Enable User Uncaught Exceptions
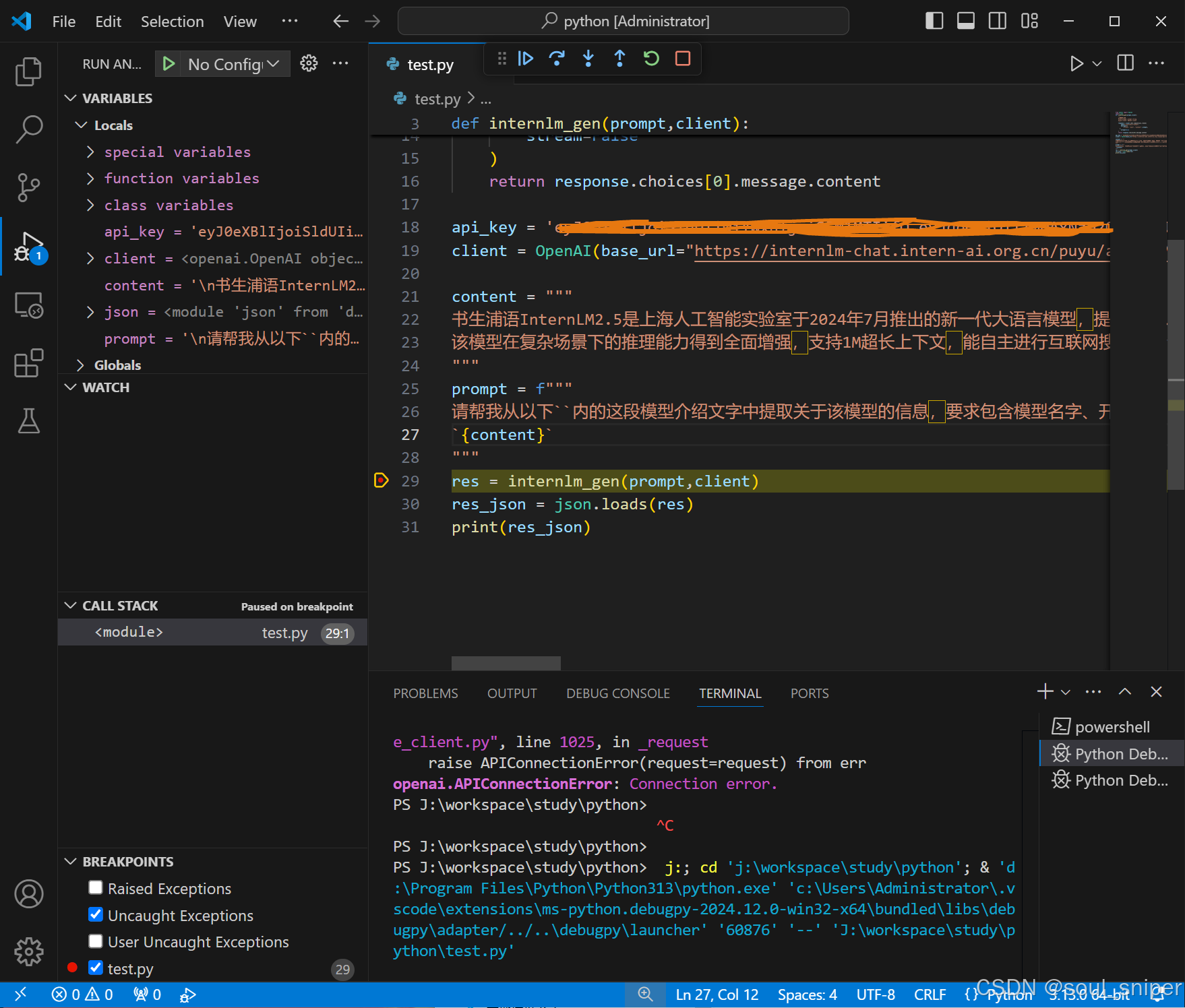1185x1008 pixels. [x=96, y=941]
